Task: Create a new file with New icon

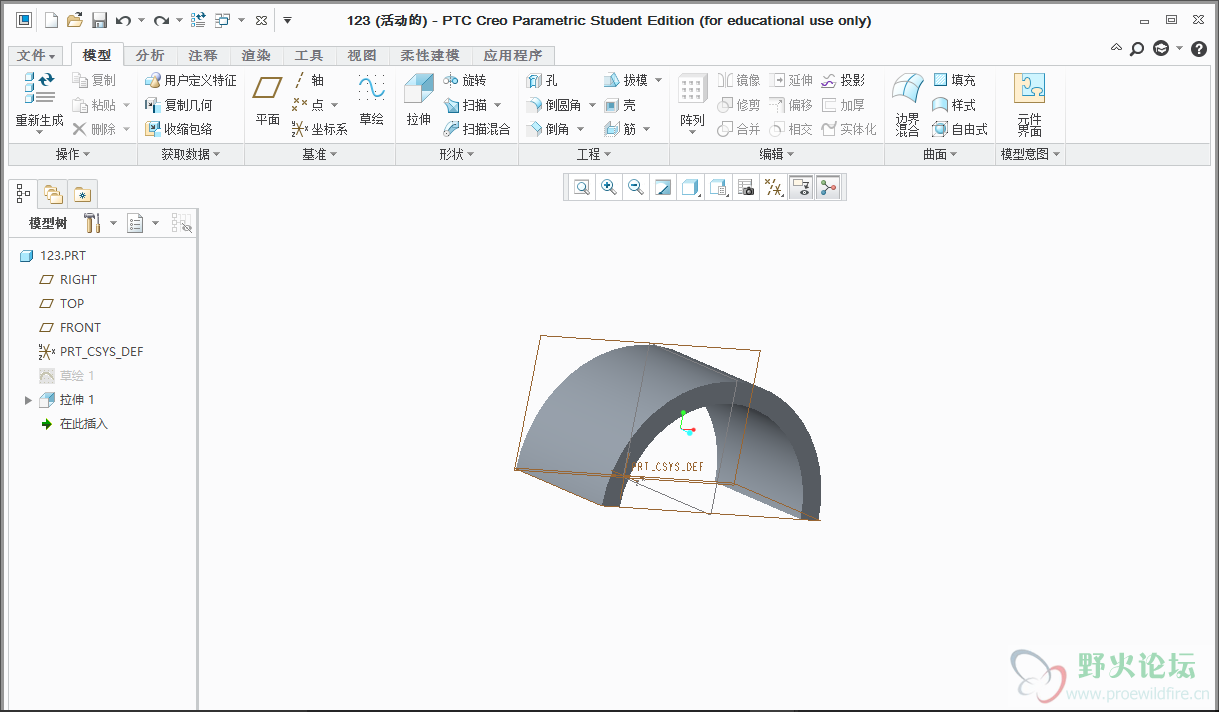Action: [51, 20]
